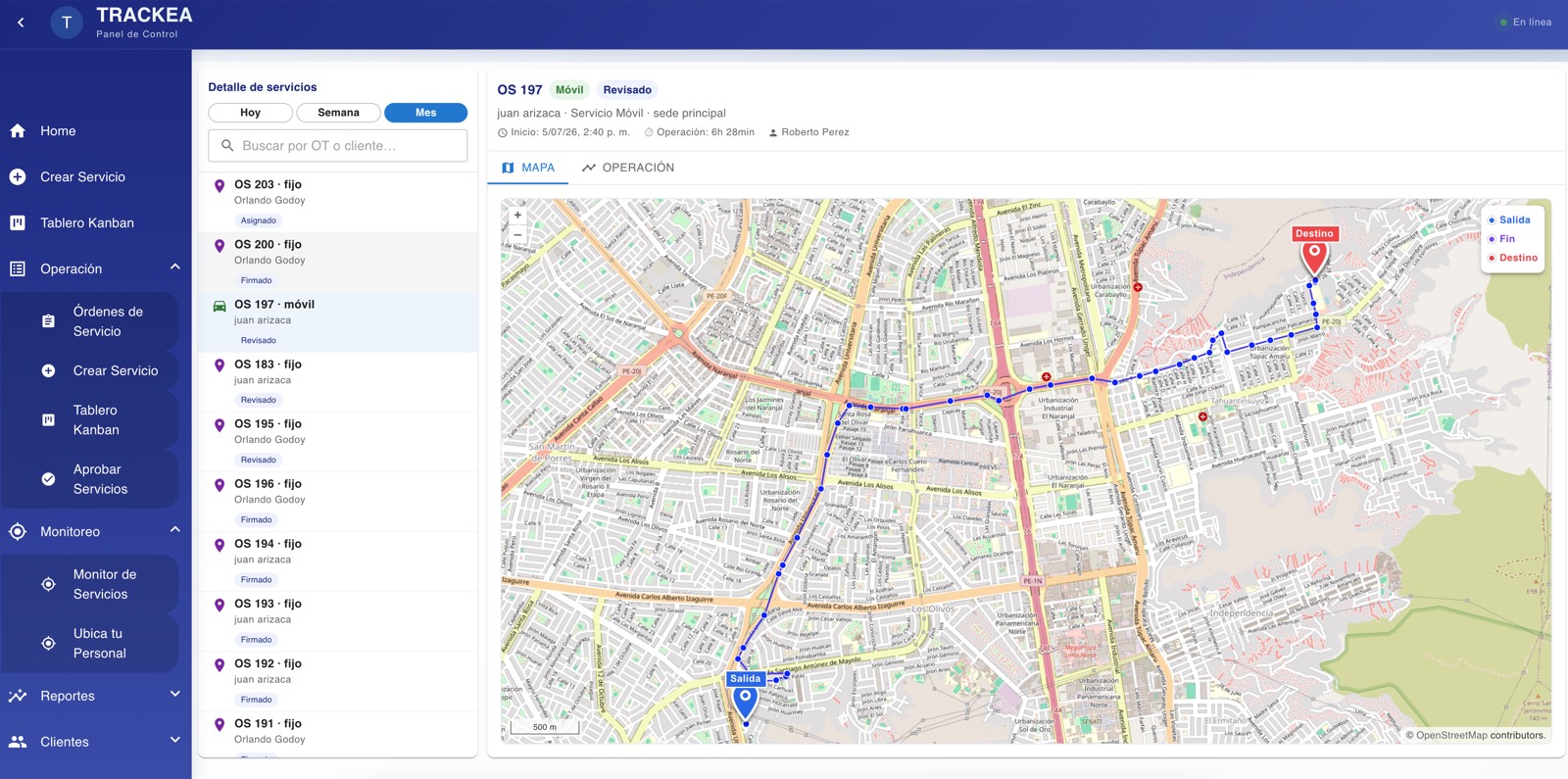1568x779 pixels.
Task: Click Roberto Perez in the service header
Action: pos(808,132)
